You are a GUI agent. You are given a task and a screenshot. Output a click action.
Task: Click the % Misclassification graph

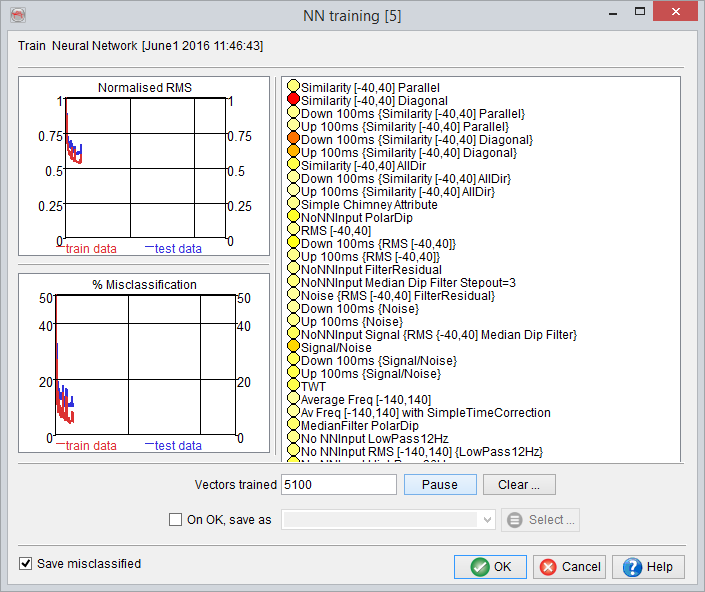[x=144, y=363]
